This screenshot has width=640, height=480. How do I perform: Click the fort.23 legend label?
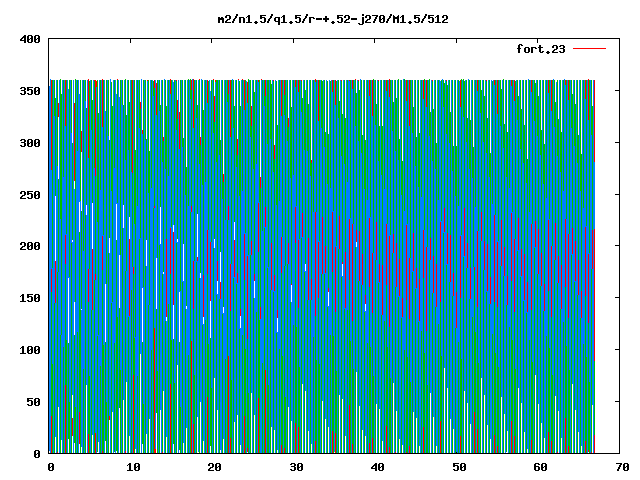[540, 49]
